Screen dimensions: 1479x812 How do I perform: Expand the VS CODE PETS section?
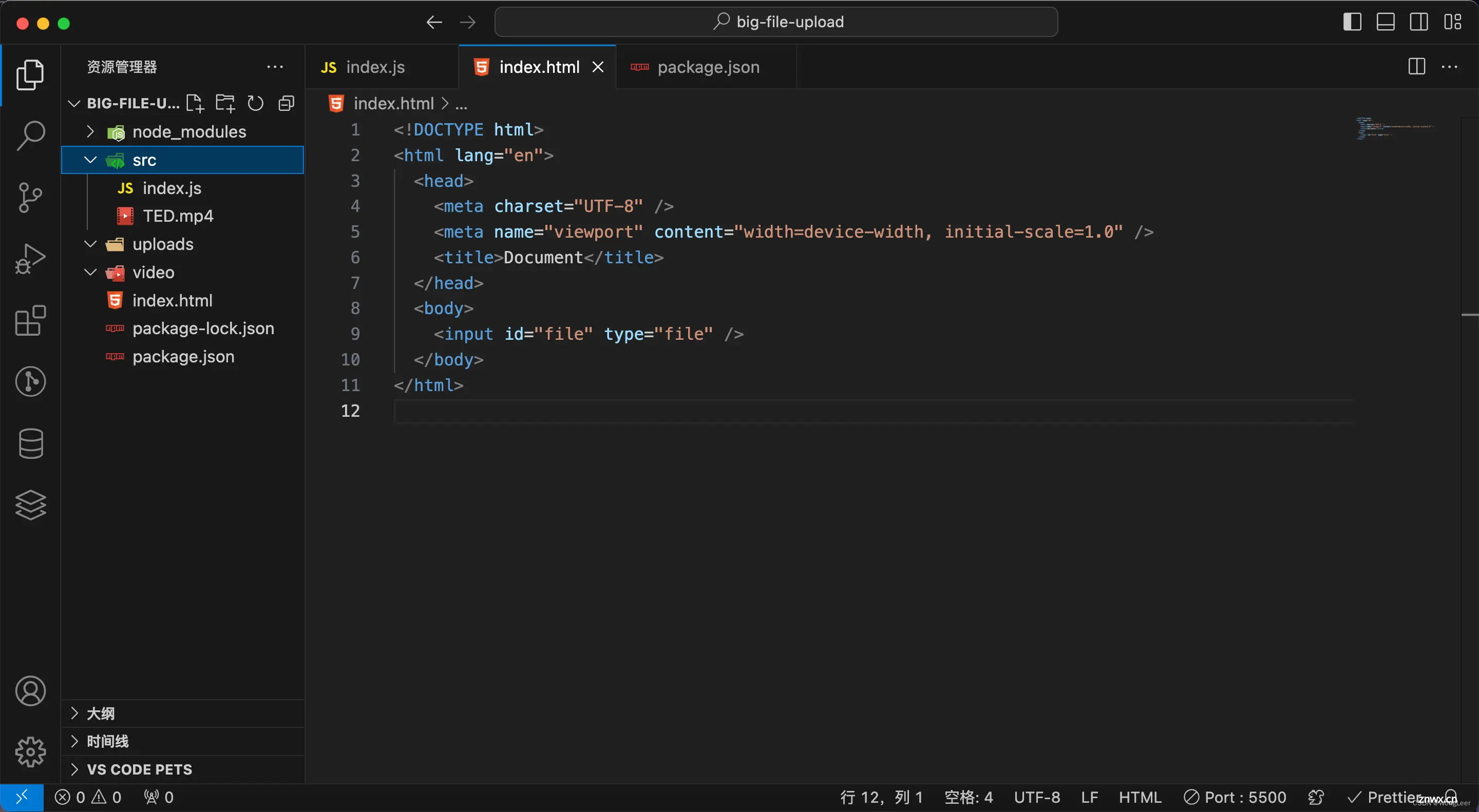[x=183, y=769]
